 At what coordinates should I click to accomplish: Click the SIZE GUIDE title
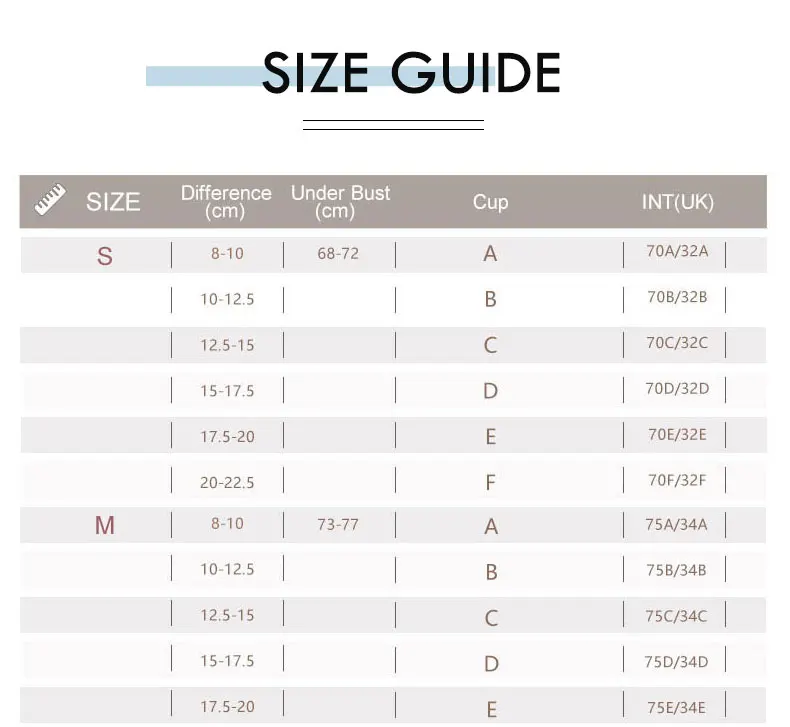click(x=411, y=73)
